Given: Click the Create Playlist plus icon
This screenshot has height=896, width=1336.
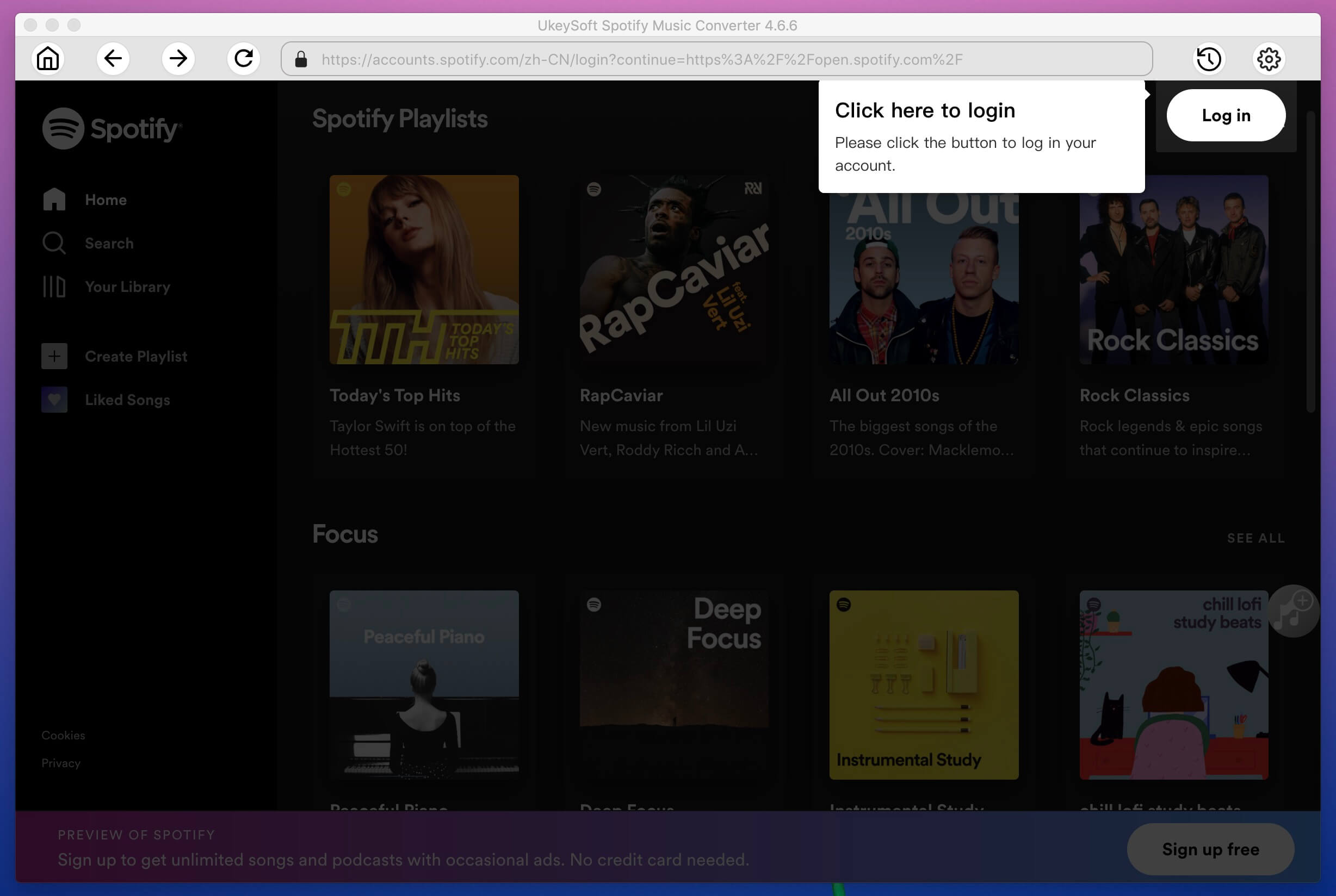Looking at the screenshot, I should 54,356.
